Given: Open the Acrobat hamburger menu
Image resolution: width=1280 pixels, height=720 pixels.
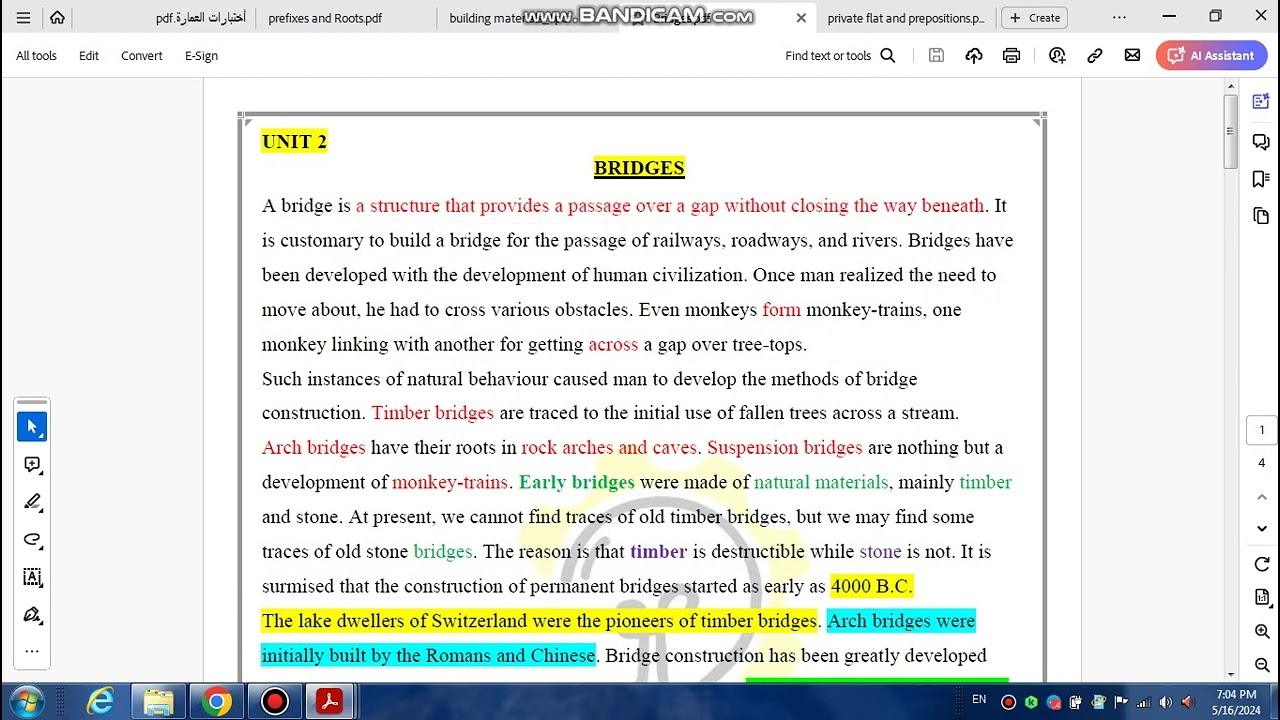Looking at the screenshot, I should 23,18.
